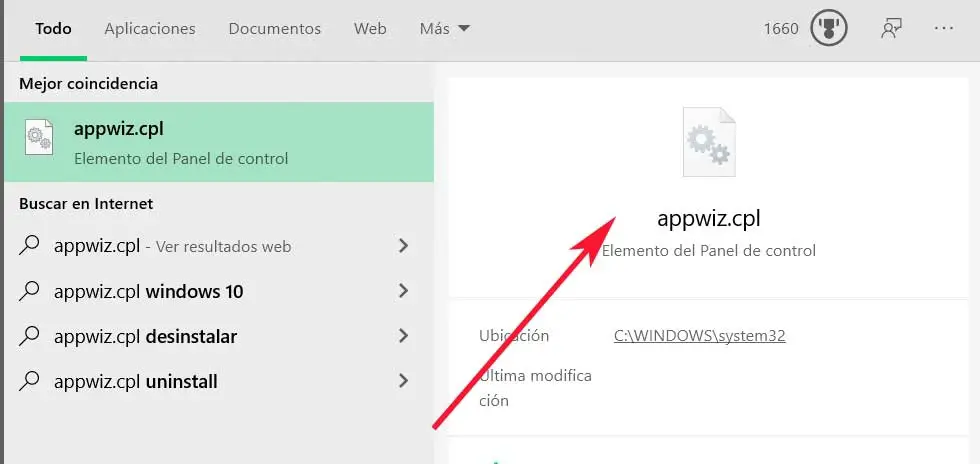
Task: Open the three-dot options menu
Action: (944, 29)
